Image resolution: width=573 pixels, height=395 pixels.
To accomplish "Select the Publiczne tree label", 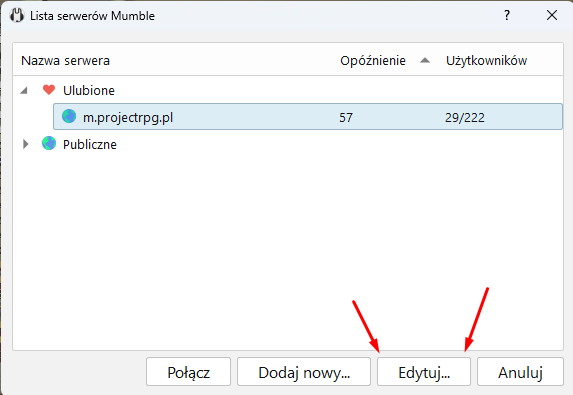I will coord(90,144).
